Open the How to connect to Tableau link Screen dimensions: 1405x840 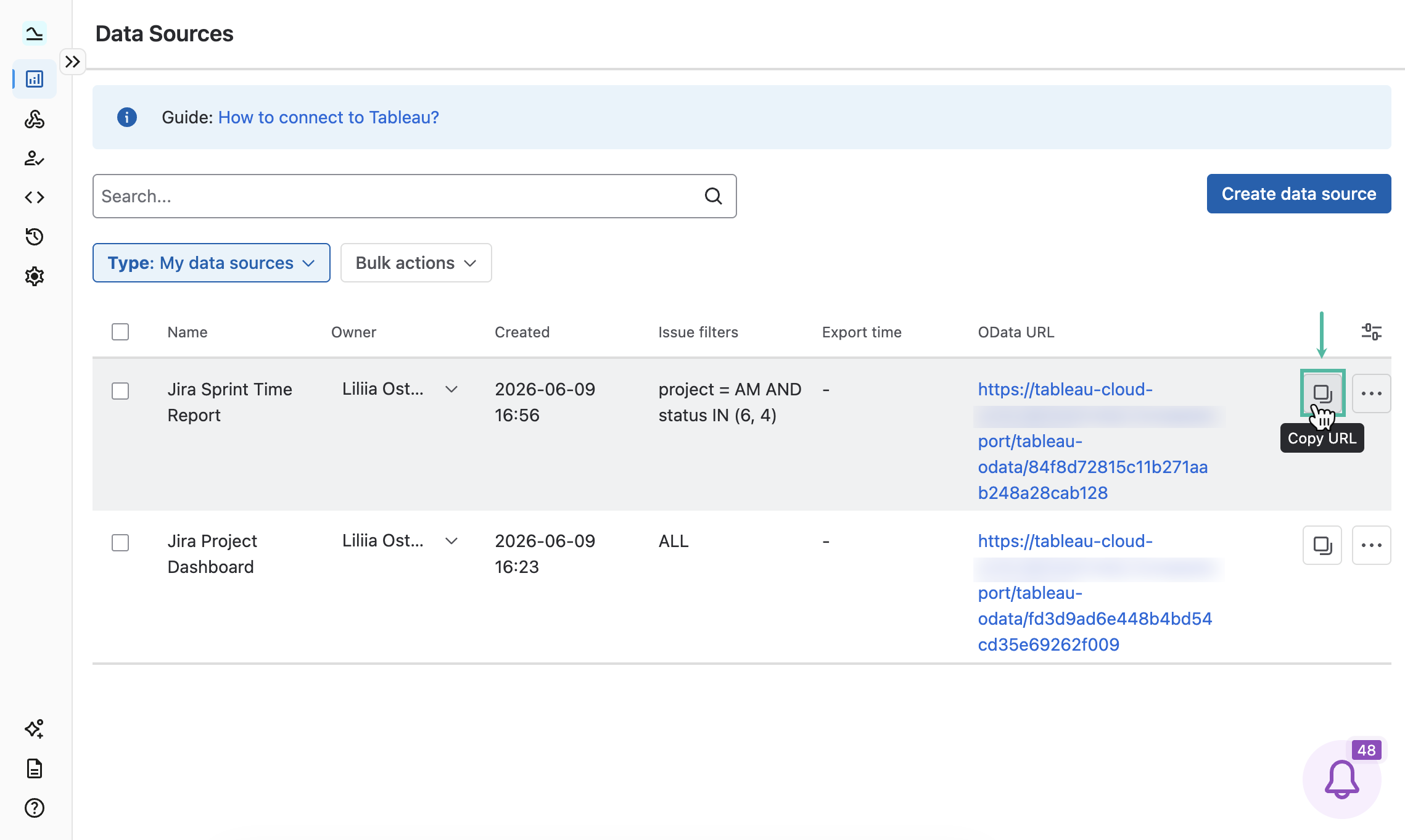click(x=329, y=117)
